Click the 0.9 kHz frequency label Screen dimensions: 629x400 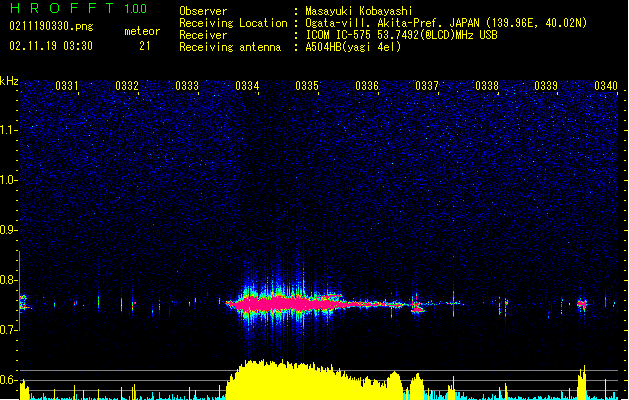tap(8, 230)
